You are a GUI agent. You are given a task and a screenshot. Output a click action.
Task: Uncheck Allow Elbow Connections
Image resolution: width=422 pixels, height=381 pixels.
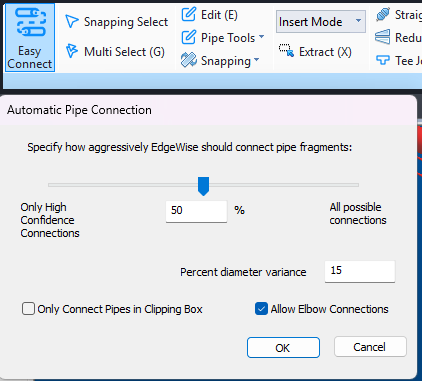click(x=261, y=309)
